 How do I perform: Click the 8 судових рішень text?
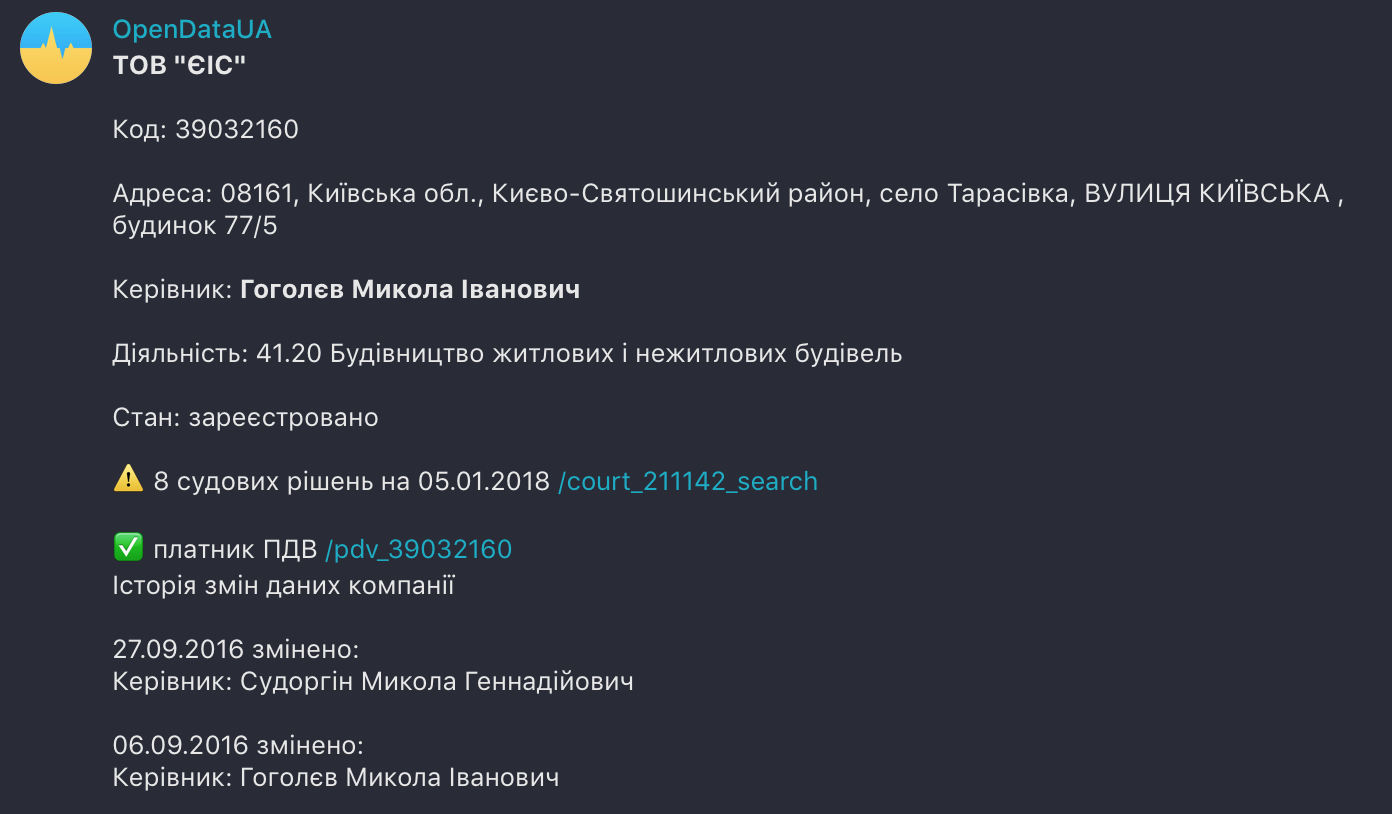point(351,482)
